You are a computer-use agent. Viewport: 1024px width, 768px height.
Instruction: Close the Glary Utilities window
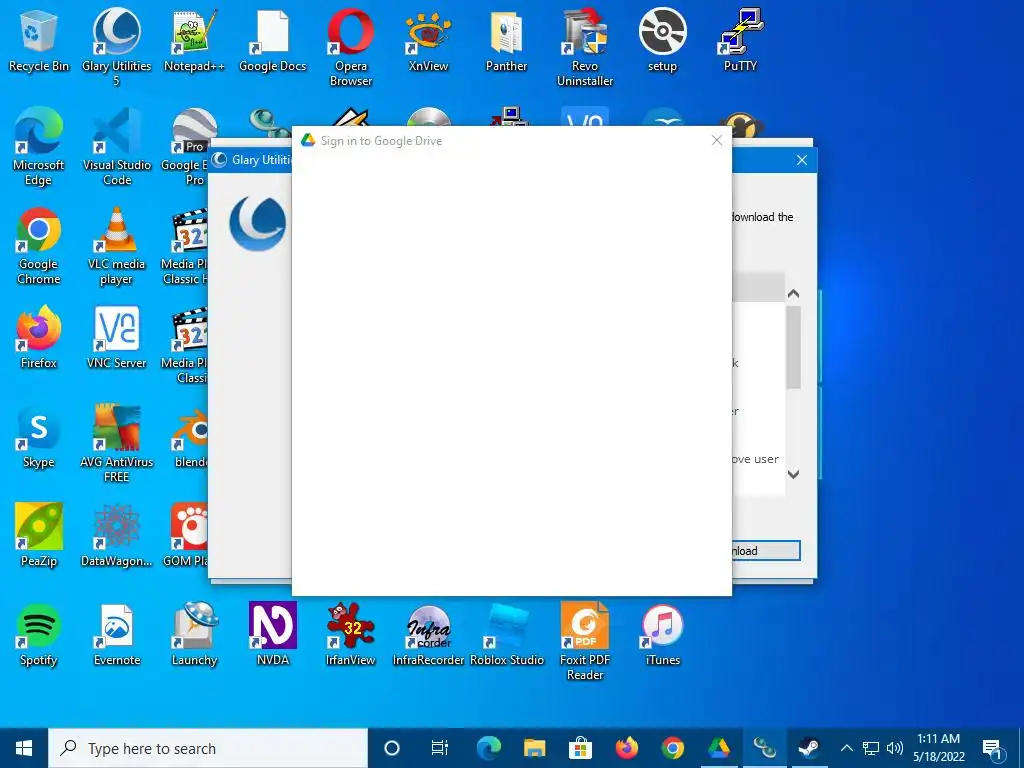pos(802,160)
